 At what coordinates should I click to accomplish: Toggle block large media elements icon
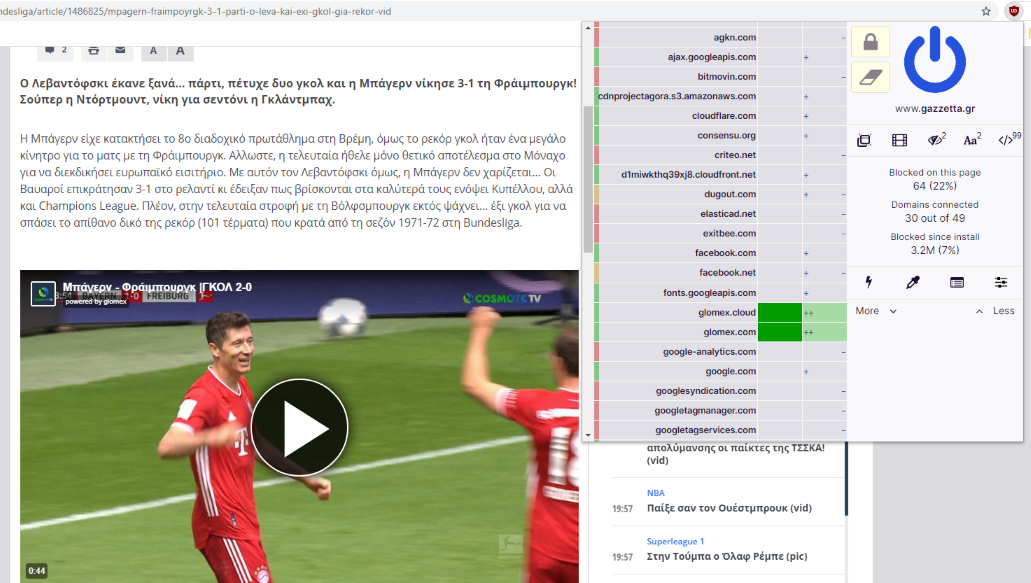click(899, 140)
